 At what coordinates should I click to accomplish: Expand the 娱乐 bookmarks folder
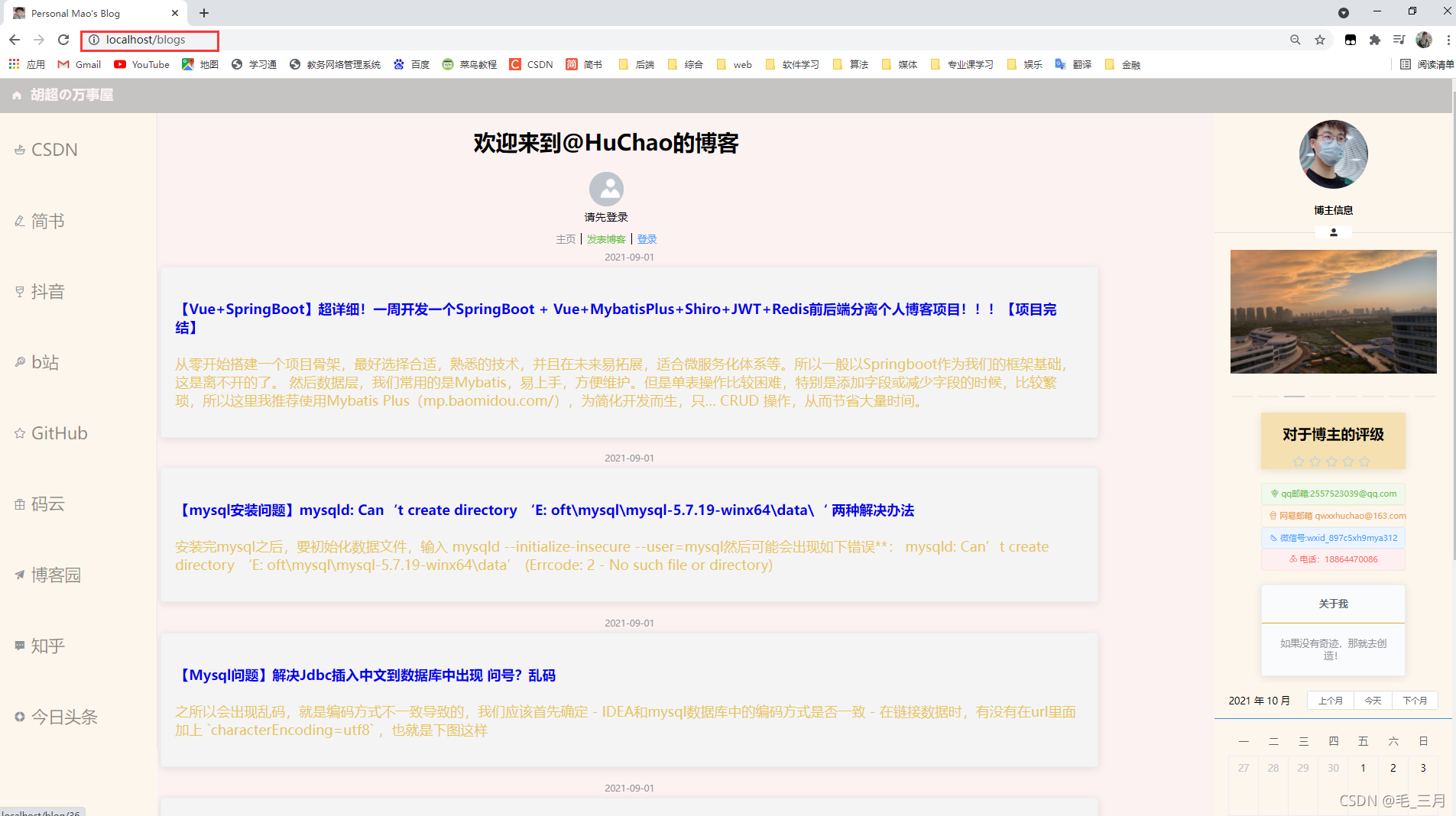pyautogui.click(x=1024, y=64)
